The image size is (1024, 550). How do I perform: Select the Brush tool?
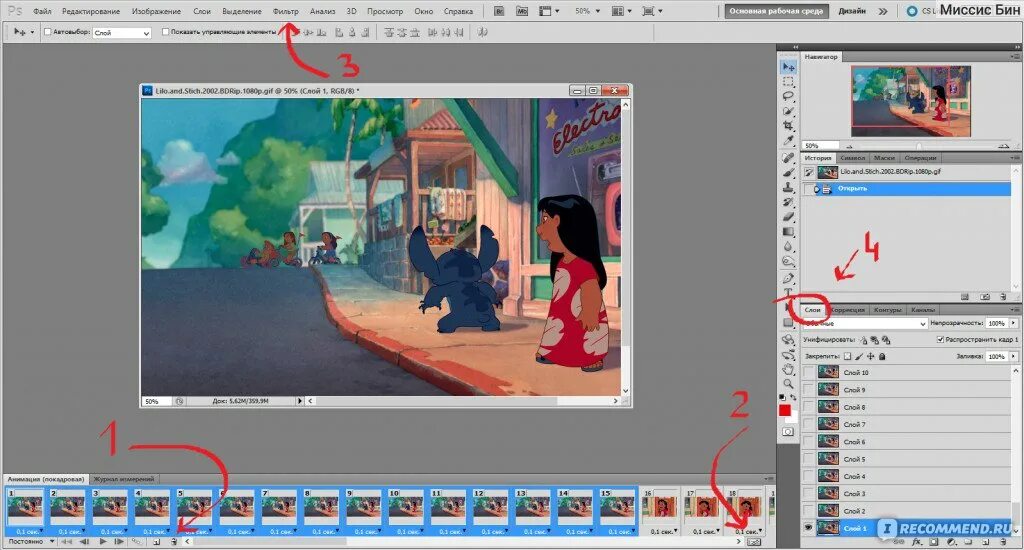click(788, 172)
